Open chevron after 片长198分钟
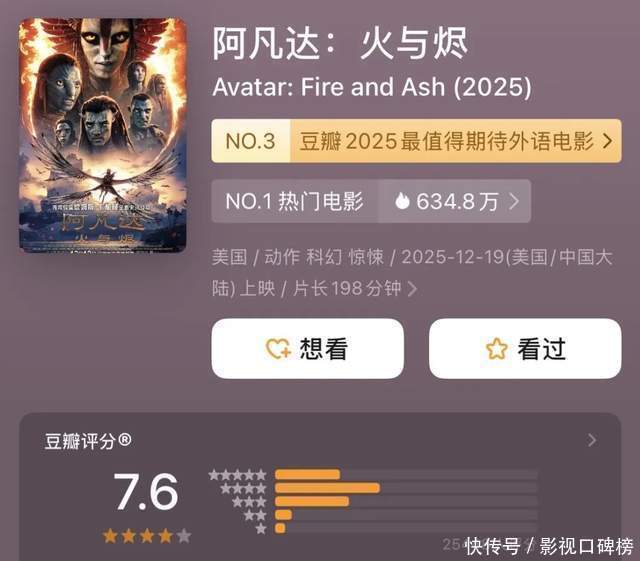This screenshot has width=640, height=561. 412,289
